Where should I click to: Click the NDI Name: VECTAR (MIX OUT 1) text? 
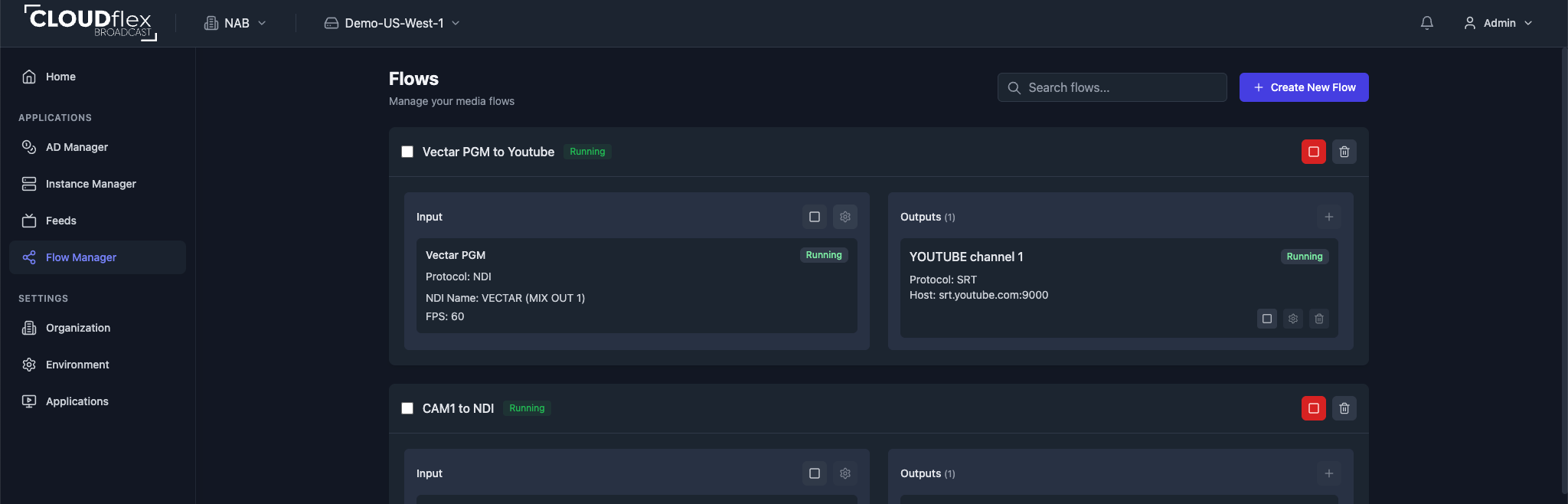pos(505,298)
